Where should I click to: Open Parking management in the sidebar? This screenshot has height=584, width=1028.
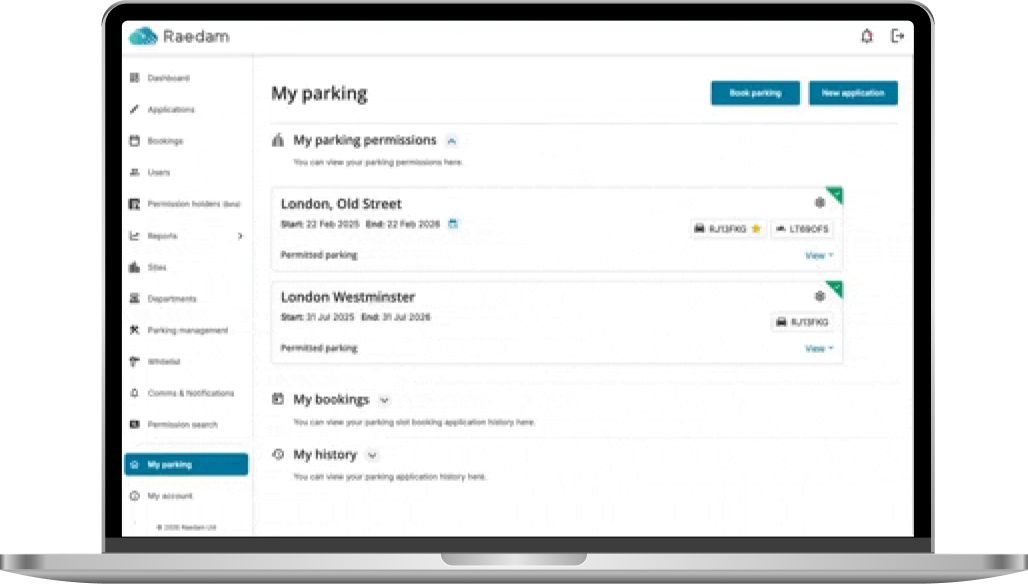(186, 330)
